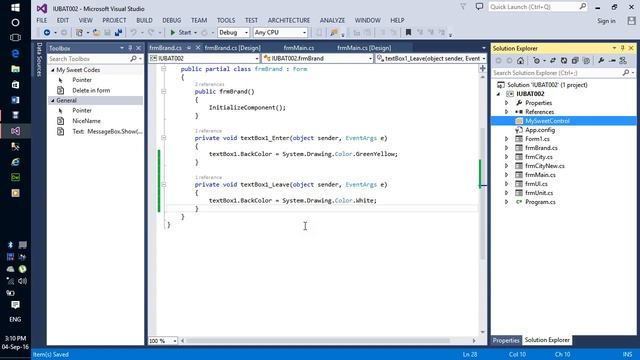
Task: Select the NiceName toolbox item
Action: pyautogui.click(x=86, y=121)
